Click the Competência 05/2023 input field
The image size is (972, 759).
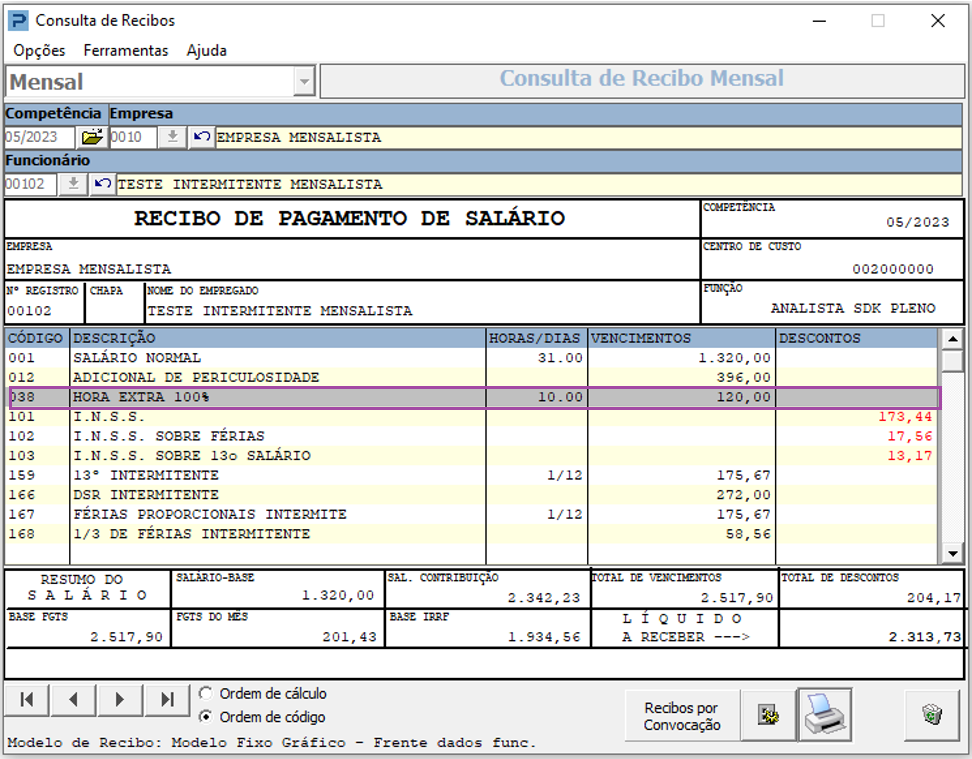(x=40, y=137)
